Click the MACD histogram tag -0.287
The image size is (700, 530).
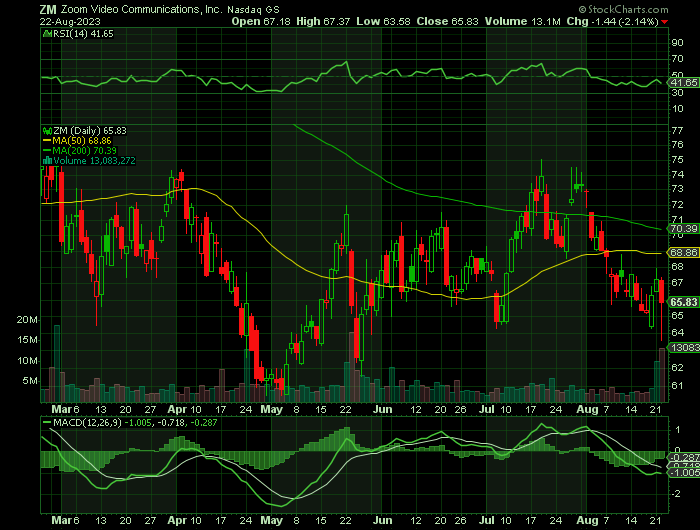coord(683,457)
